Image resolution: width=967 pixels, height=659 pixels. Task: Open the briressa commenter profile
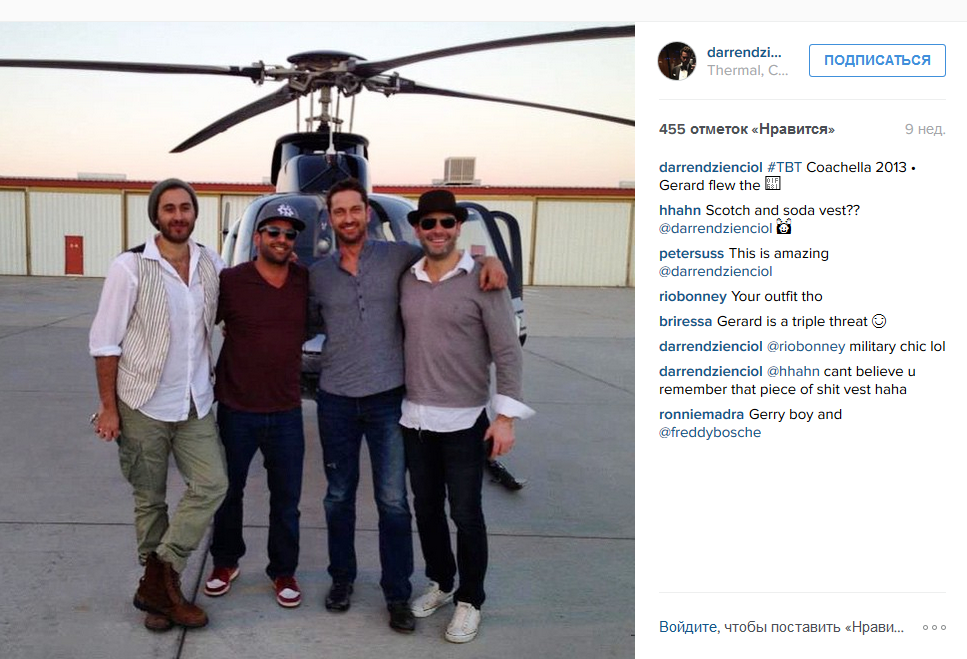coord(685,321)
